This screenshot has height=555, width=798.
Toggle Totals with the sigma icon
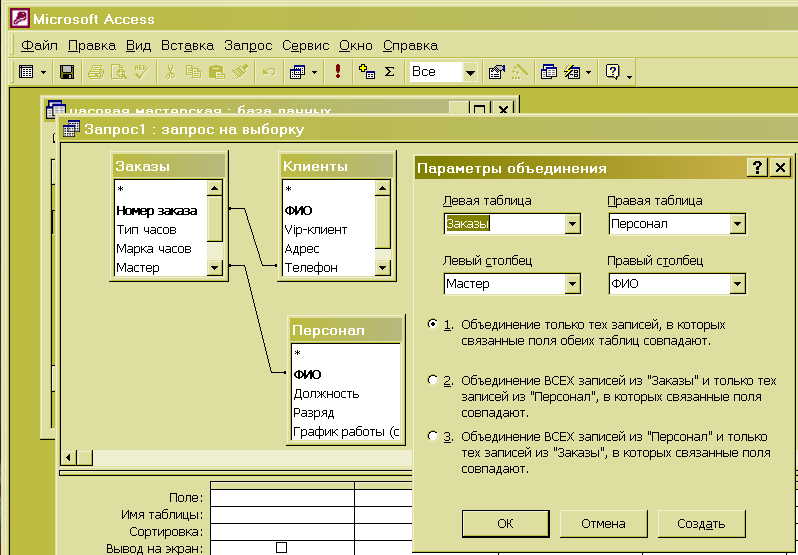[389, 72]
